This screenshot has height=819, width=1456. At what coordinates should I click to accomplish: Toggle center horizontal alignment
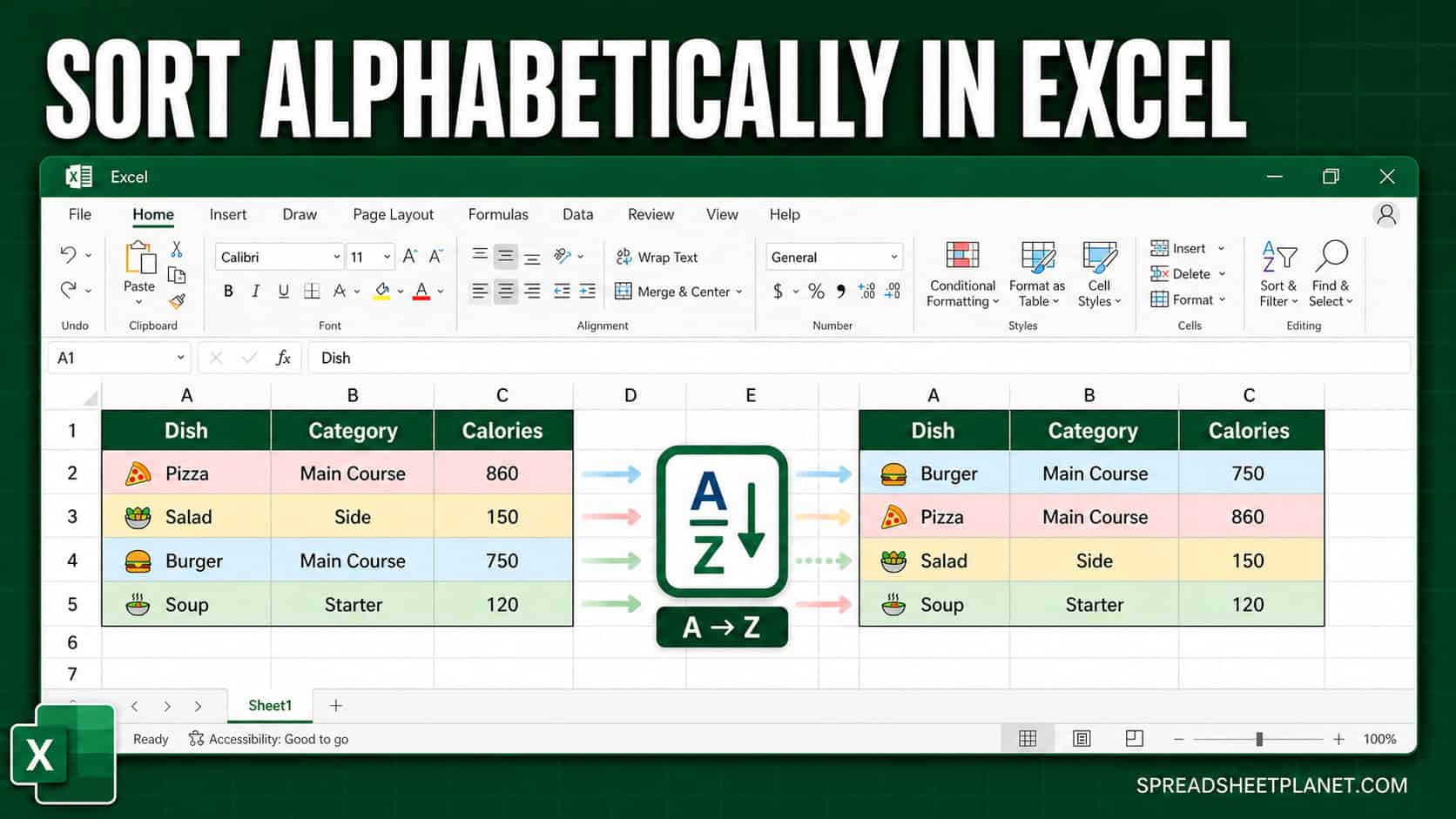(505, 292)
